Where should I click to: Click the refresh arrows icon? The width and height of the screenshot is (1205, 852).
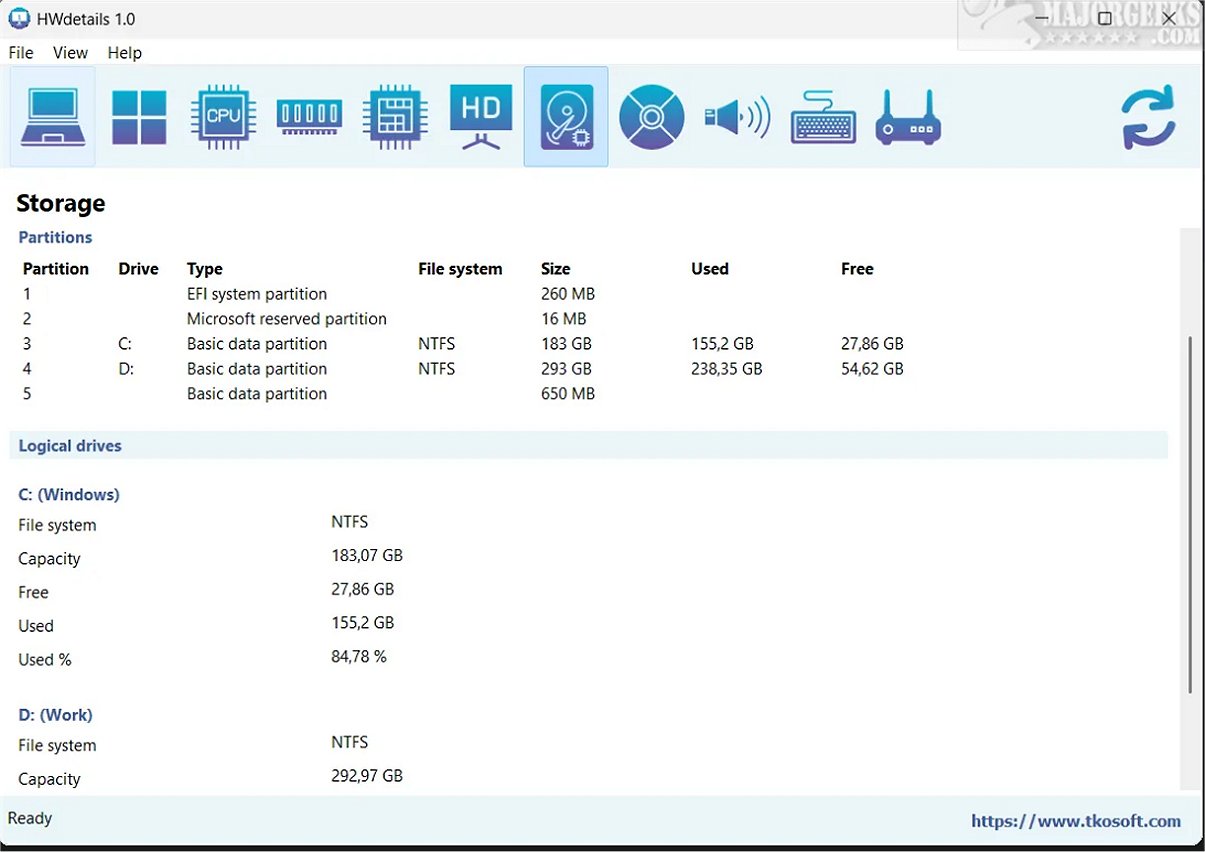pos(1149,119)
